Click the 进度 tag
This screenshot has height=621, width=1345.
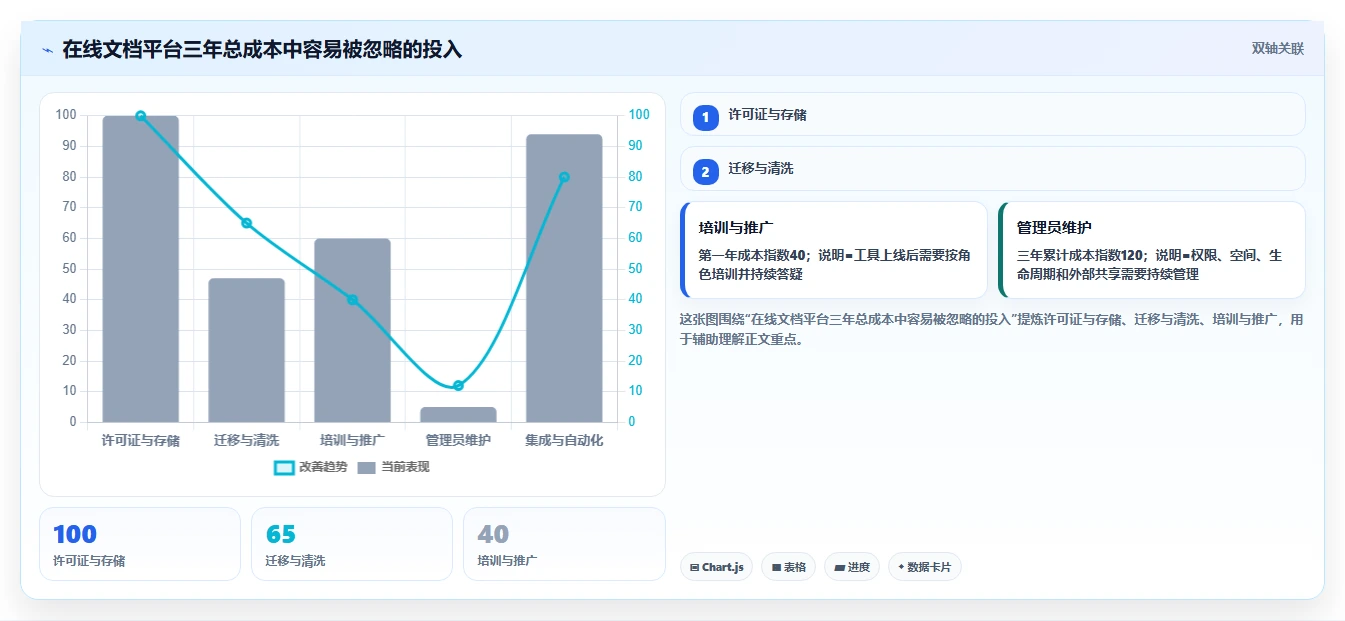[x=852, y=567]
